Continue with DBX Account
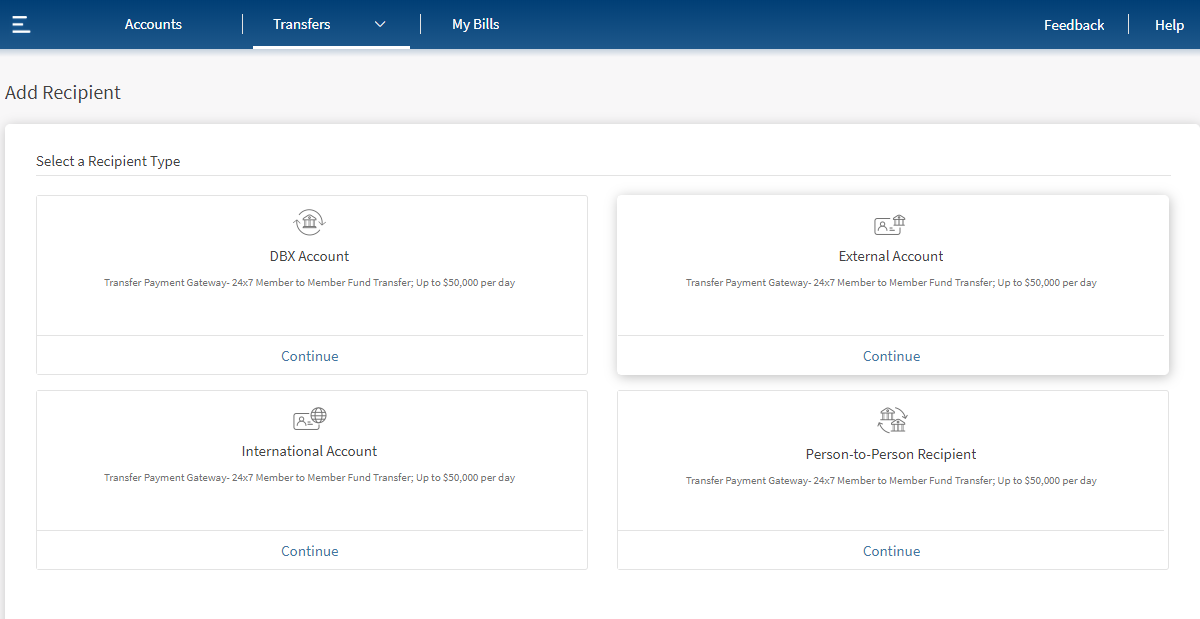 (310, 356)
